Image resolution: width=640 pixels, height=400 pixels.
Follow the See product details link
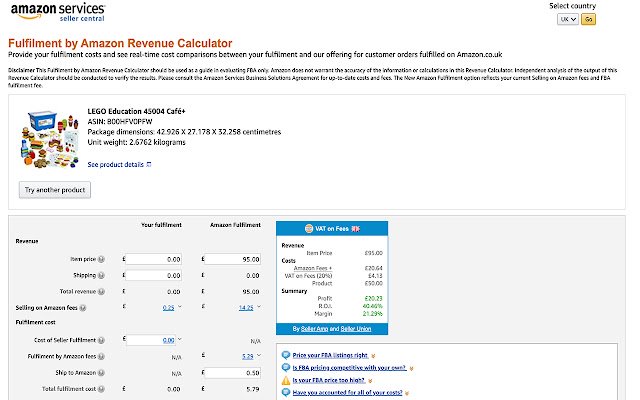pyautogui.click(x=116, y=164)
